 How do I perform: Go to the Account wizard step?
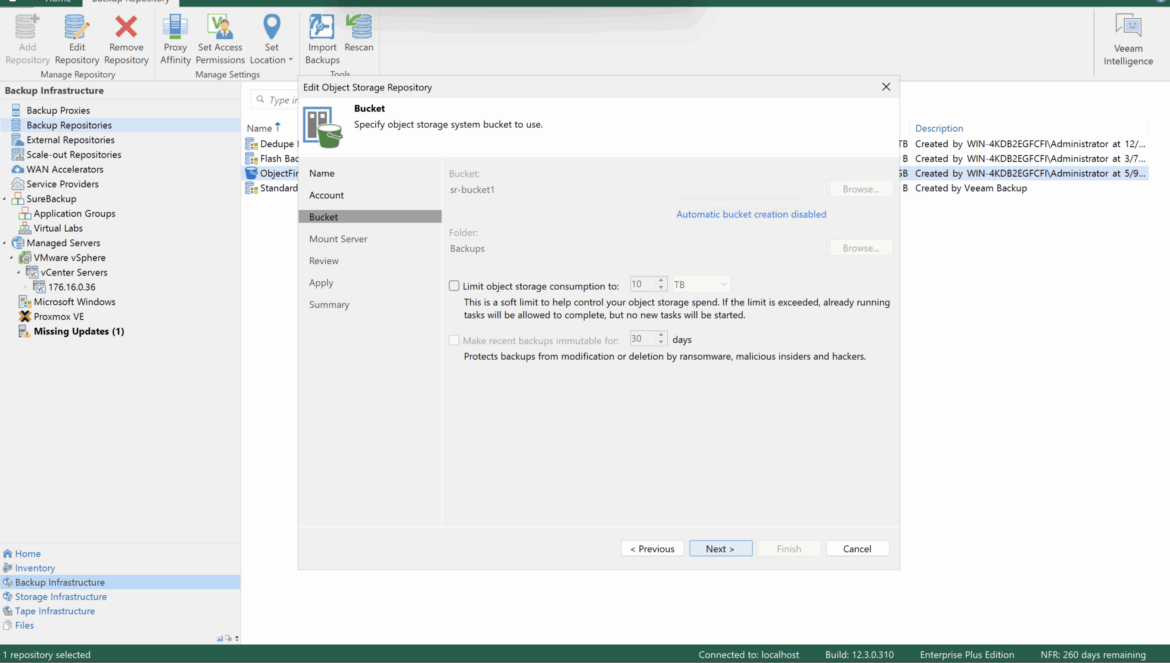326,195
